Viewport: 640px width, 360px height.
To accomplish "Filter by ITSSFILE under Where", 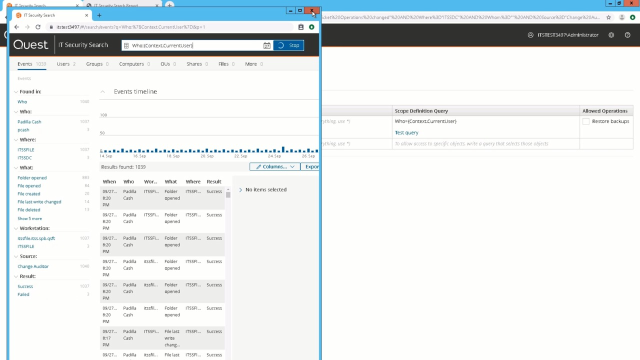I will 26,150.
